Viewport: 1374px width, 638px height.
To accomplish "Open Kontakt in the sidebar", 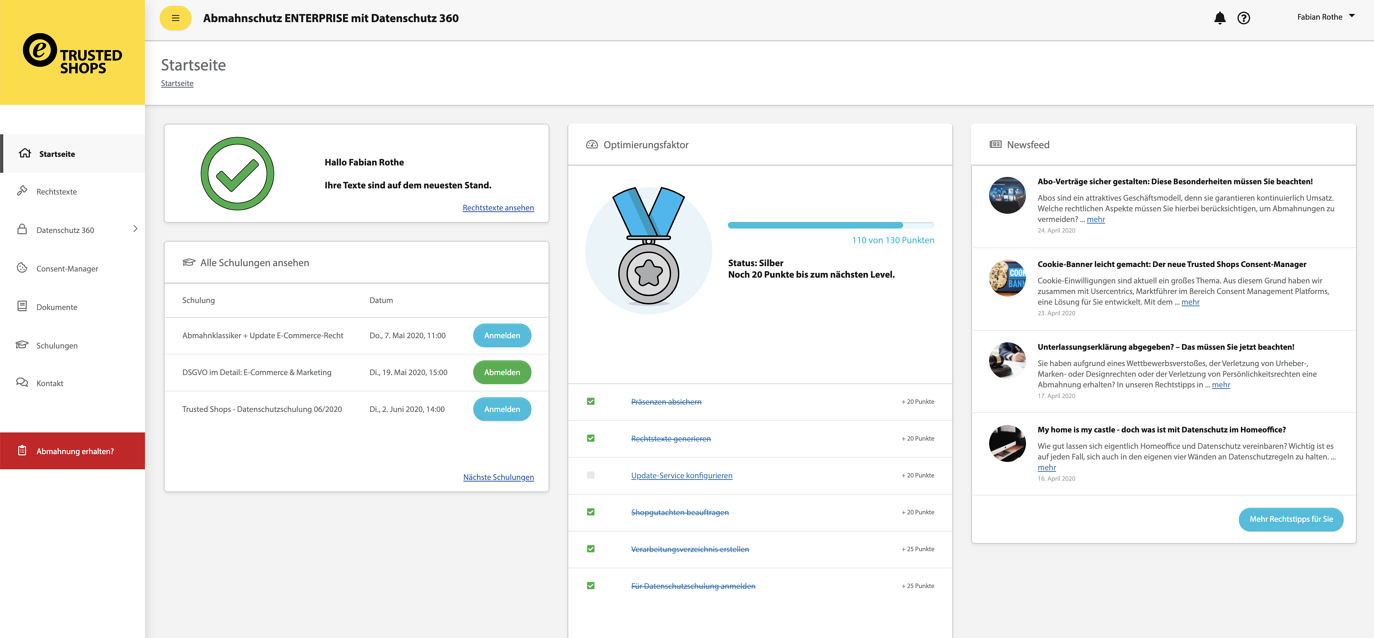I will point(72,383).
